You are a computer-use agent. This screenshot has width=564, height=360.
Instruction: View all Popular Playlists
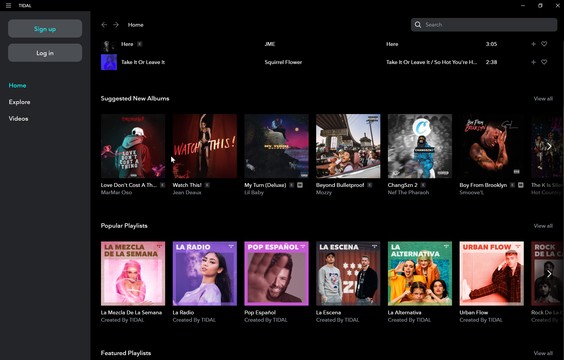pyautogui.click(x=543, y=226)
